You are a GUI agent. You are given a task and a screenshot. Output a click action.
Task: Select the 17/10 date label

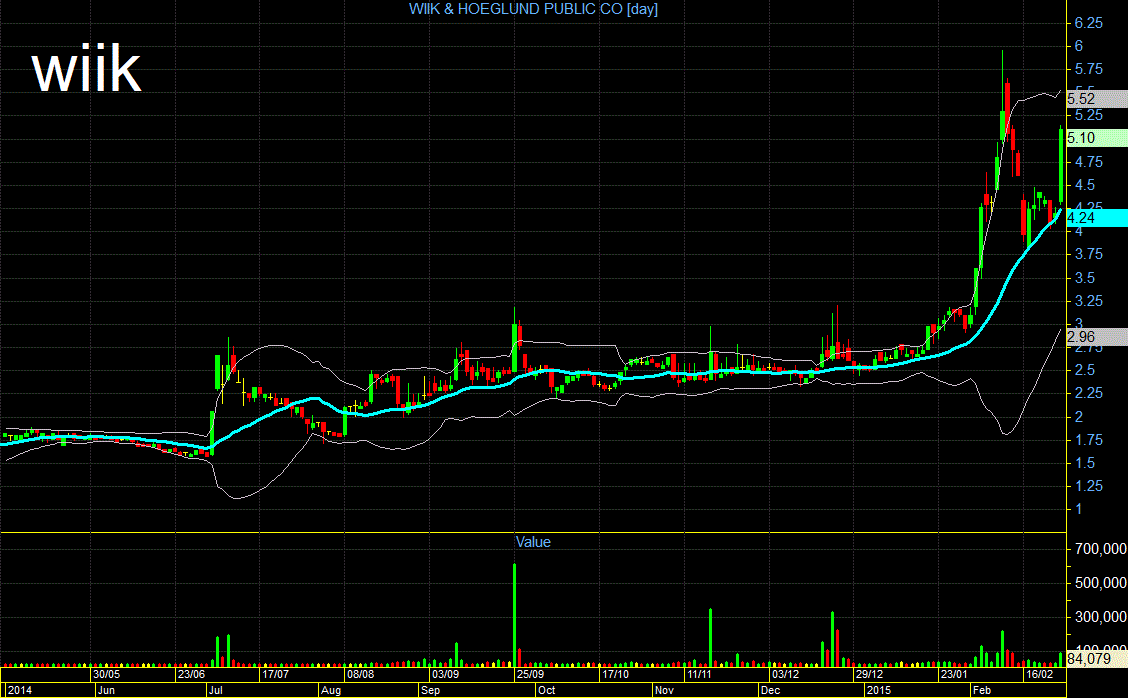(615, 674)
